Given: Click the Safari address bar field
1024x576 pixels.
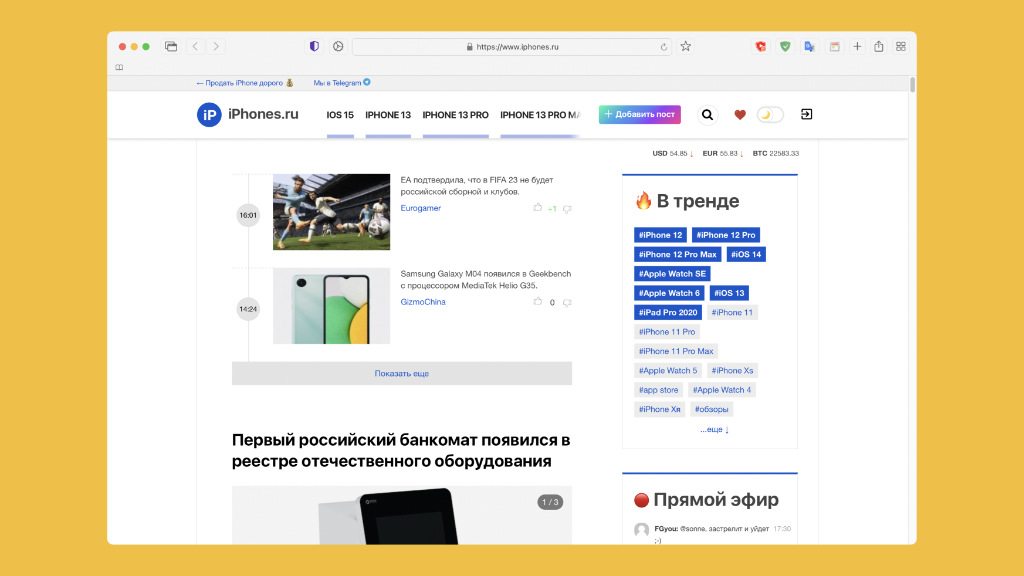Looking at the screenshot, I should (x=511, y=47).
